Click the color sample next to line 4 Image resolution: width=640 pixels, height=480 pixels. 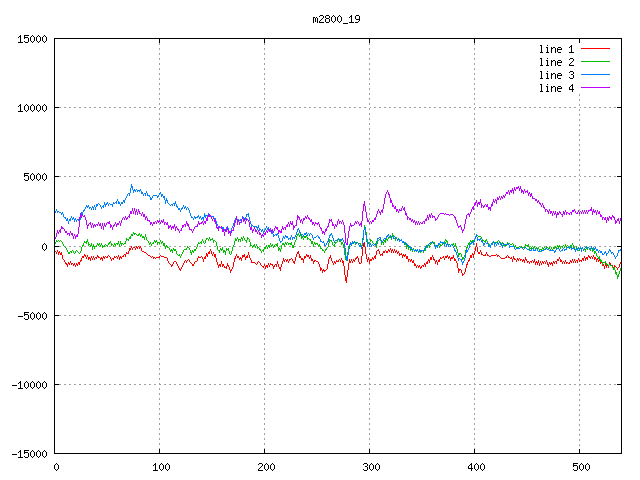595,88
